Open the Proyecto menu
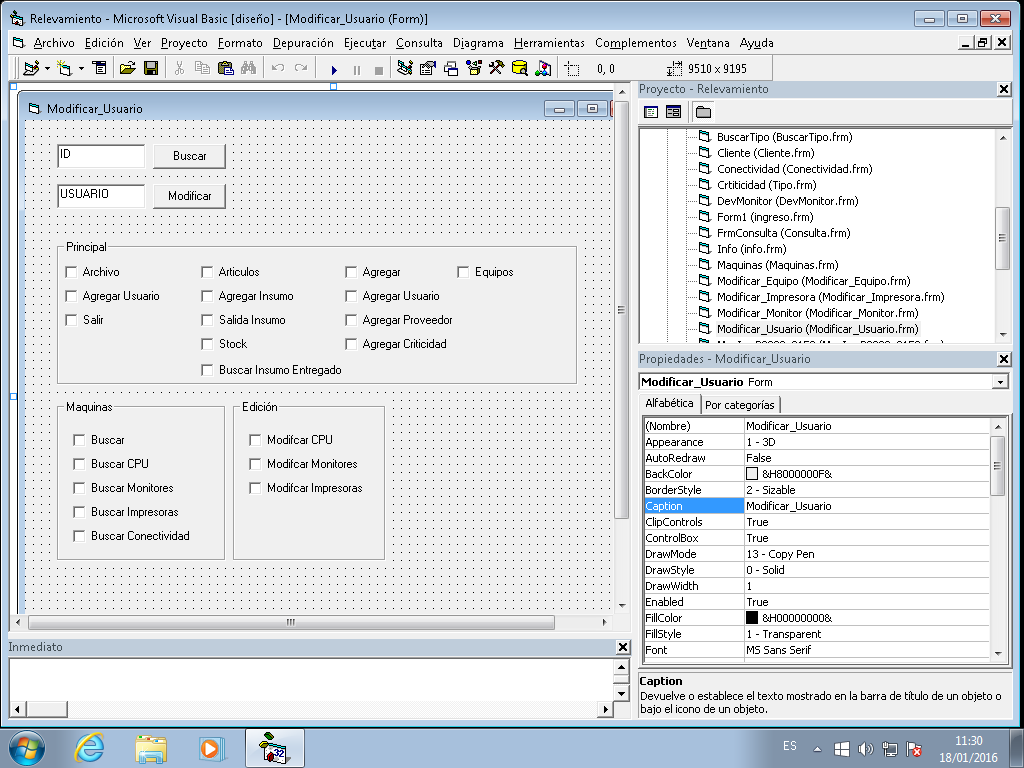The image size is (1024, 768). pyautogui.click(x=184, y=43)
